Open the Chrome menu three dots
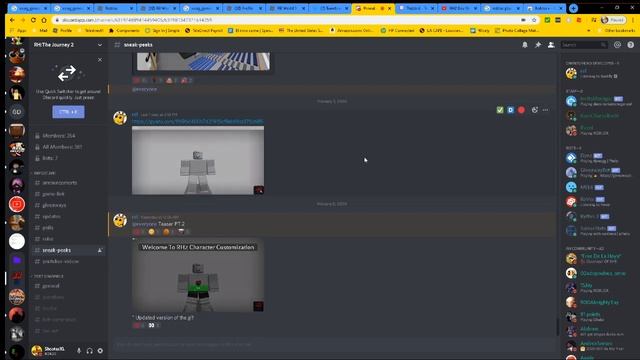 pyautogui.click(x=633, y=20)
